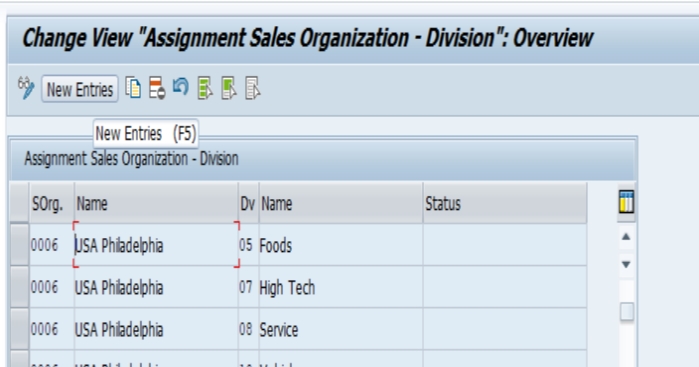
Task: Select row selector for Foods division
Action: coord(20,245)
